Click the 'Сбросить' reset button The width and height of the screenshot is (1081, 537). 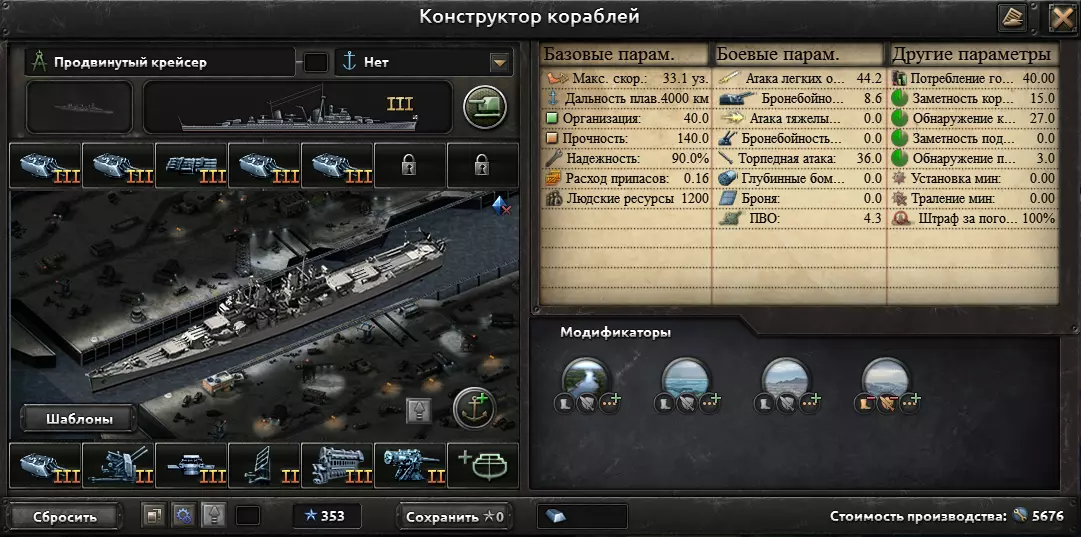65,517
